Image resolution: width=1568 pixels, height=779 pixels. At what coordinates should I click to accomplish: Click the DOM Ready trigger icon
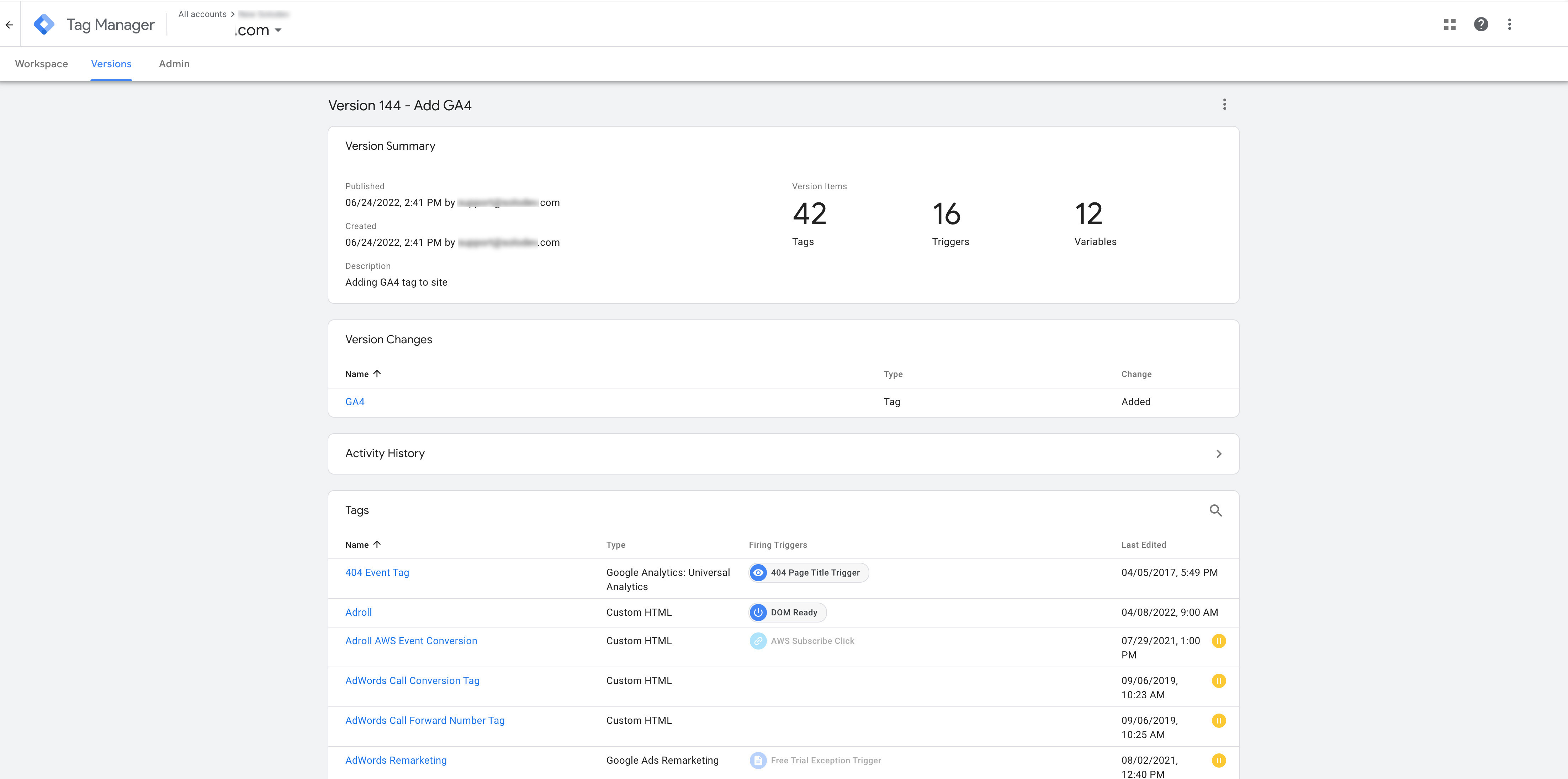[758, 613]
